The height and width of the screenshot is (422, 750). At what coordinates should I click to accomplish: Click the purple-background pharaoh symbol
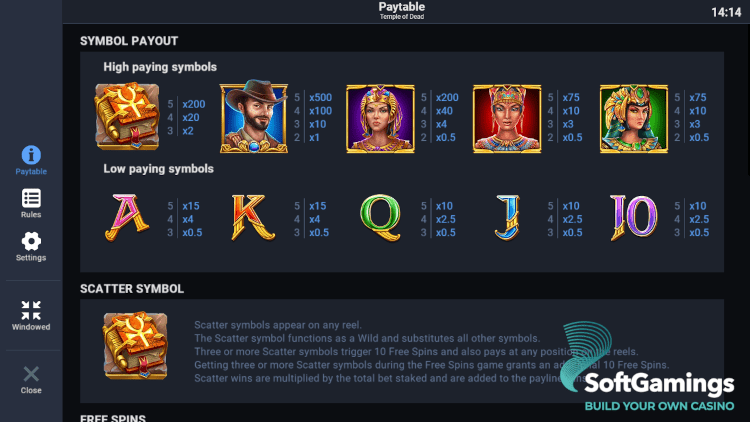coord(373,117)
